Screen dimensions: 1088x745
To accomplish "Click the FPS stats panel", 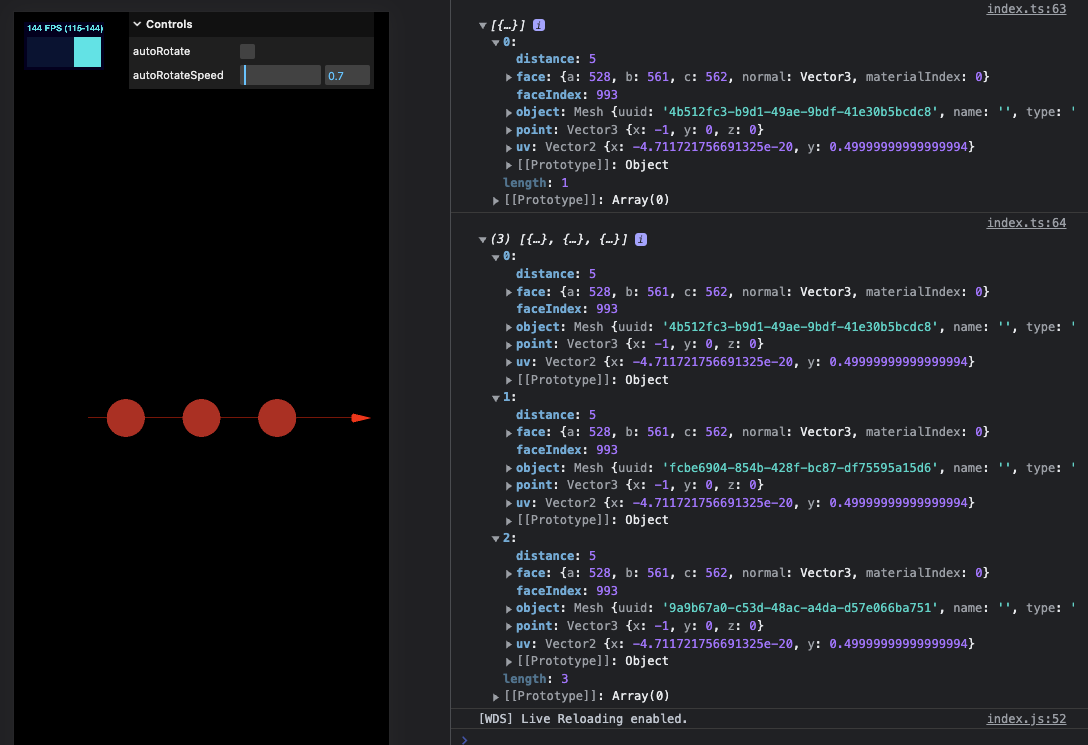I will [64, 46].
